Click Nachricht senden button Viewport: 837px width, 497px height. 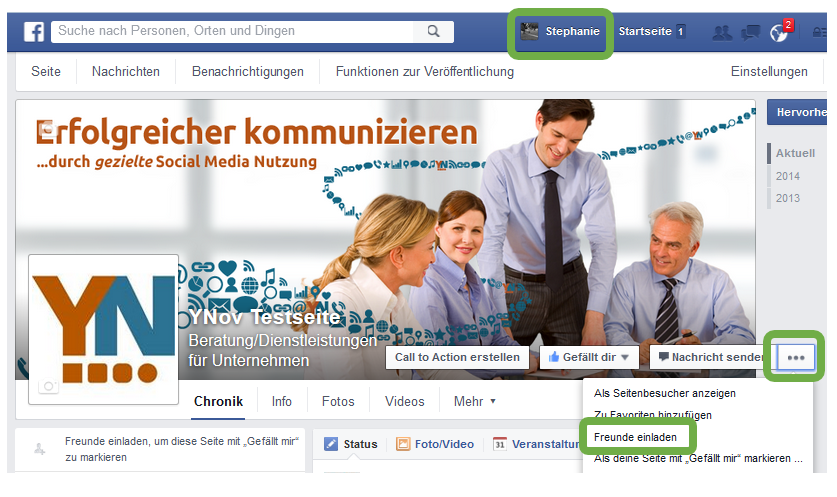(710, 357)
